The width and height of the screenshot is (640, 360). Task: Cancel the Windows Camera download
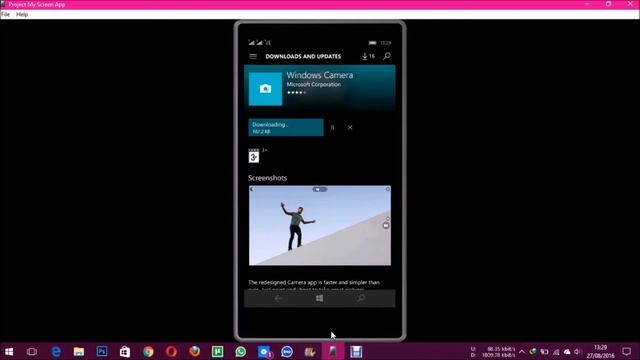[x=350, y=127]
